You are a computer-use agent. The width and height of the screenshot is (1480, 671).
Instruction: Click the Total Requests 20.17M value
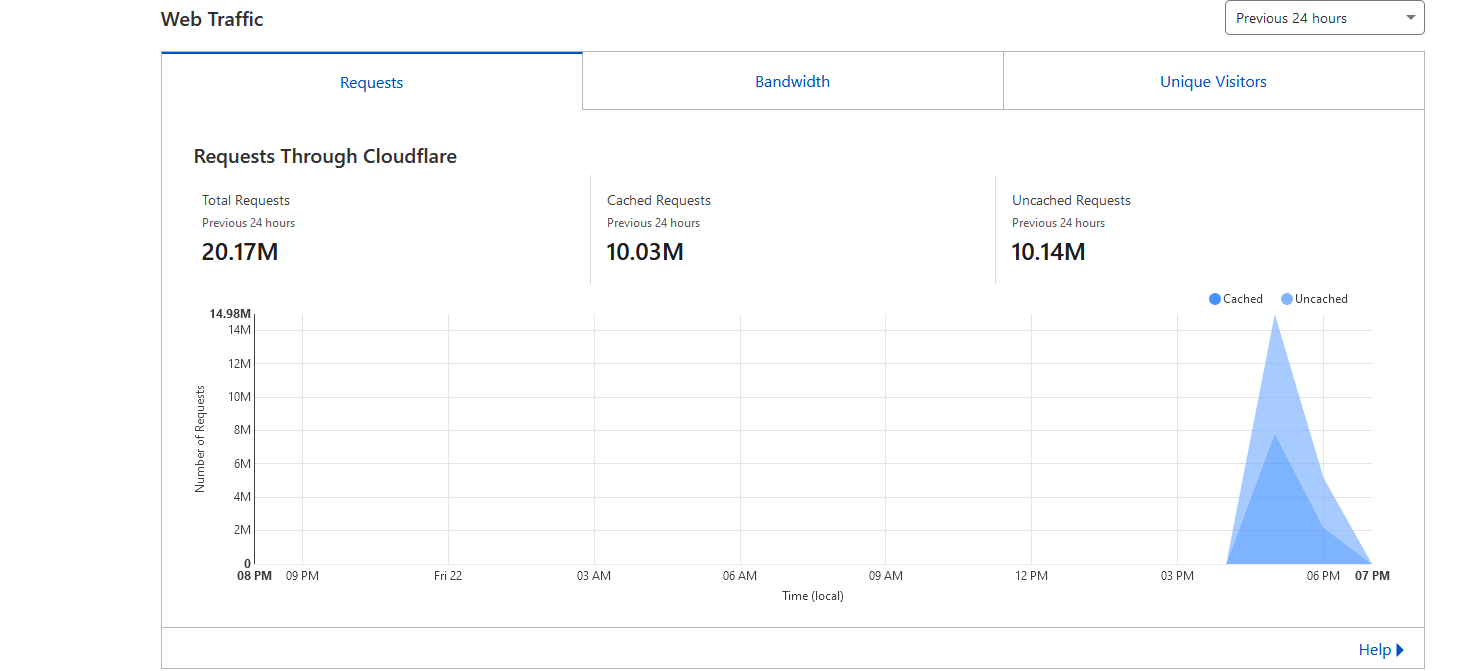click(x=240, y=252)
